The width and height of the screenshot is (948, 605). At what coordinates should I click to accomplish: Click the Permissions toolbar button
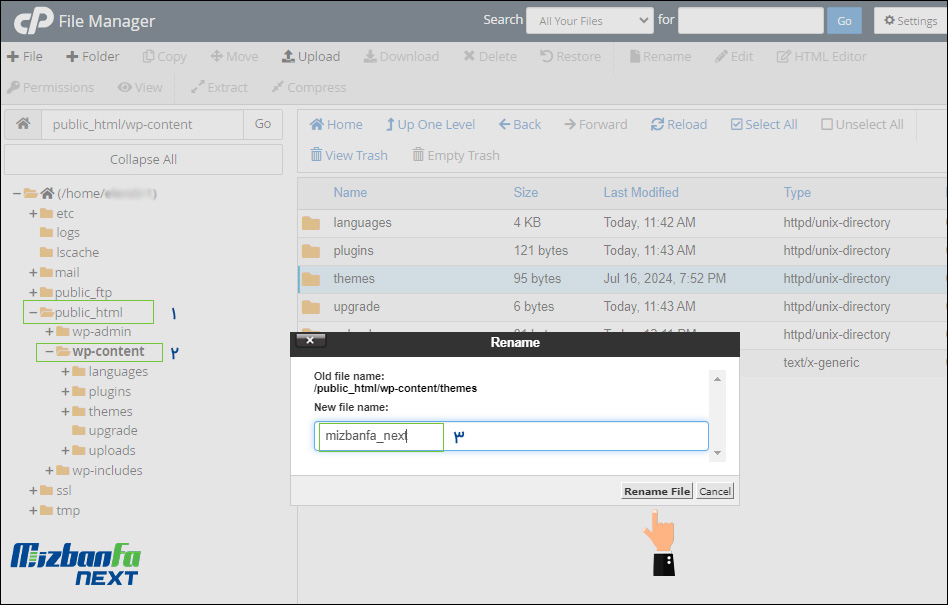click(50, 88)
